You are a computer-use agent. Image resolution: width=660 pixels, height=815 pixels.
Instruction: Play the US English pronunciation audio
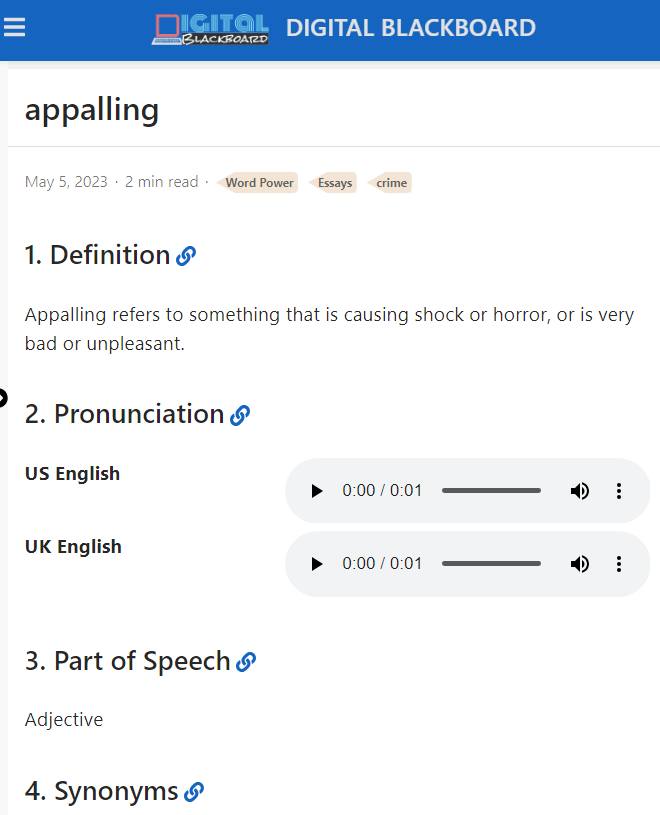pos(316,491)
